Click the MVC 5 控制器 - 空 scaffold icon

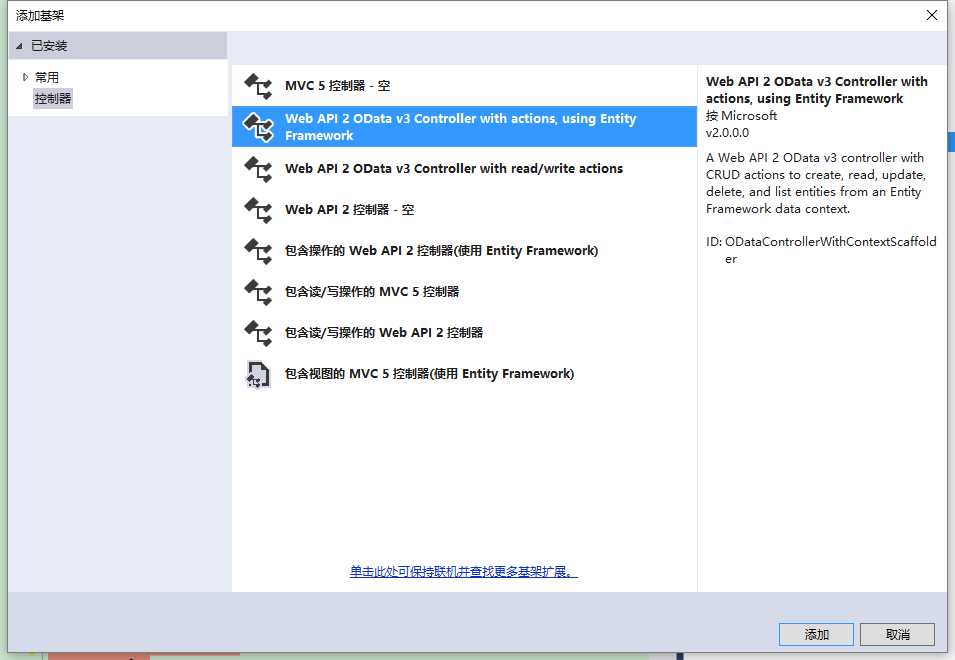[x=258, y=86]
